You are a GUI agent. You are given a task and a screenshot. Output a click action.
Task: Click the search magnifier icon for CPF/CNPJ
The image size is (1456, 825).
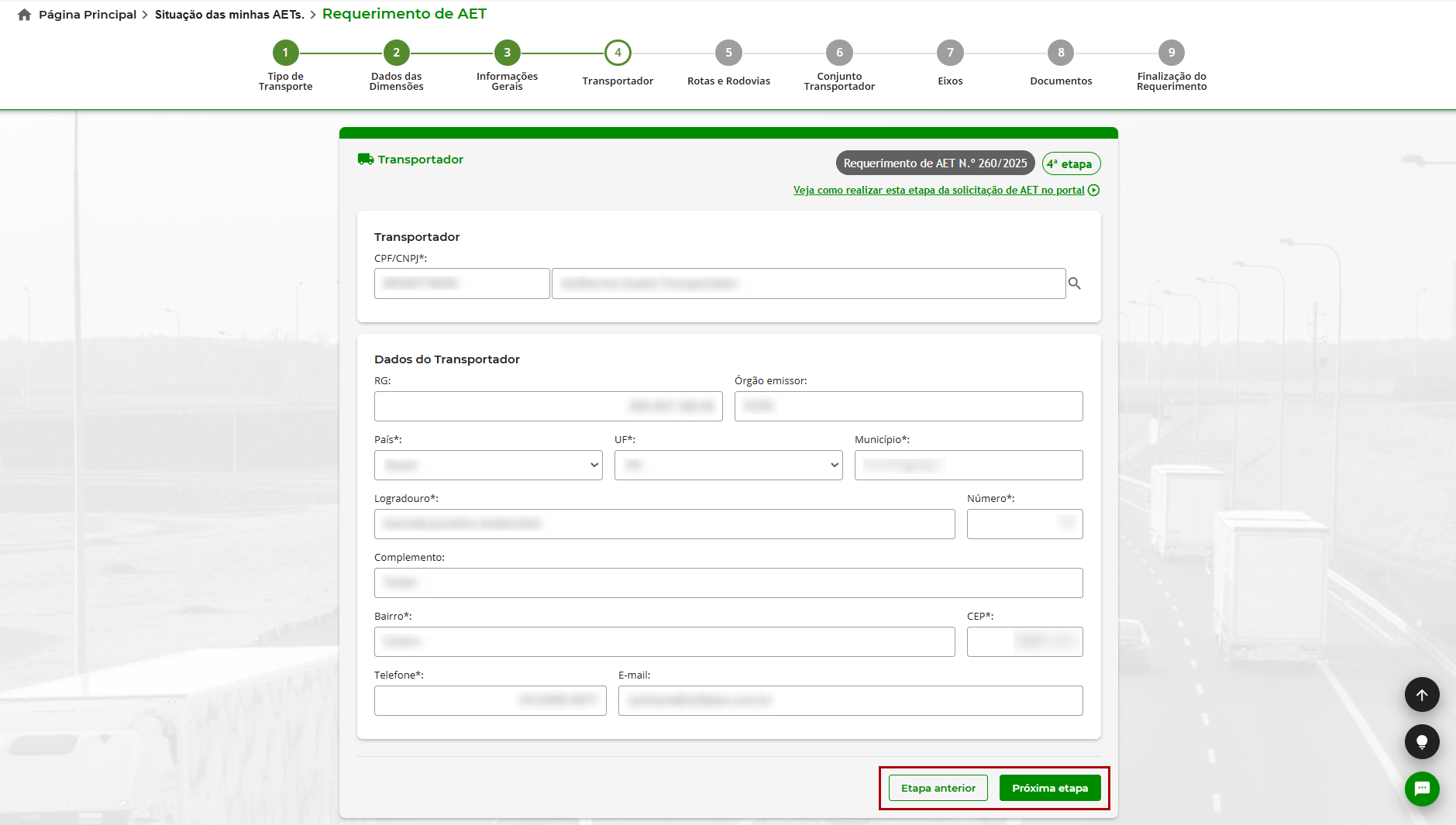click(1074, 284)
